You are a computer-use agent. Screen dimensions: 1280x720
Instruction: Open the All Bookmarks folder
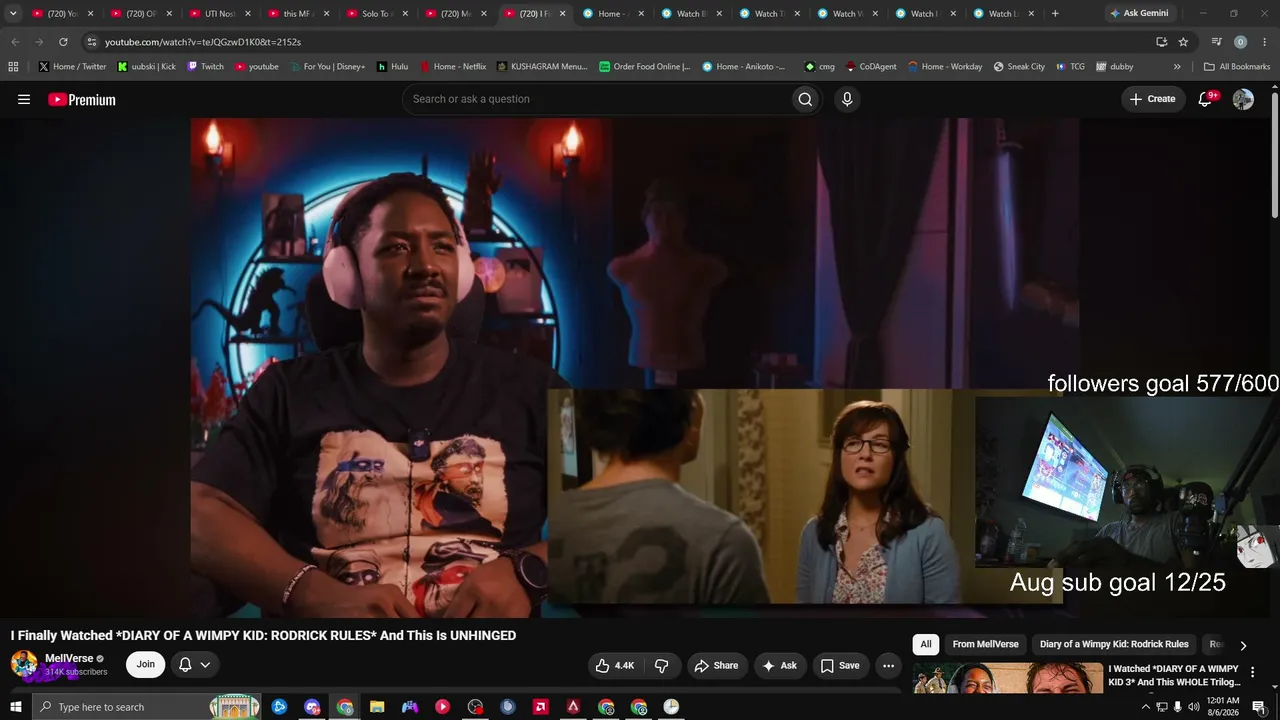1237,67
